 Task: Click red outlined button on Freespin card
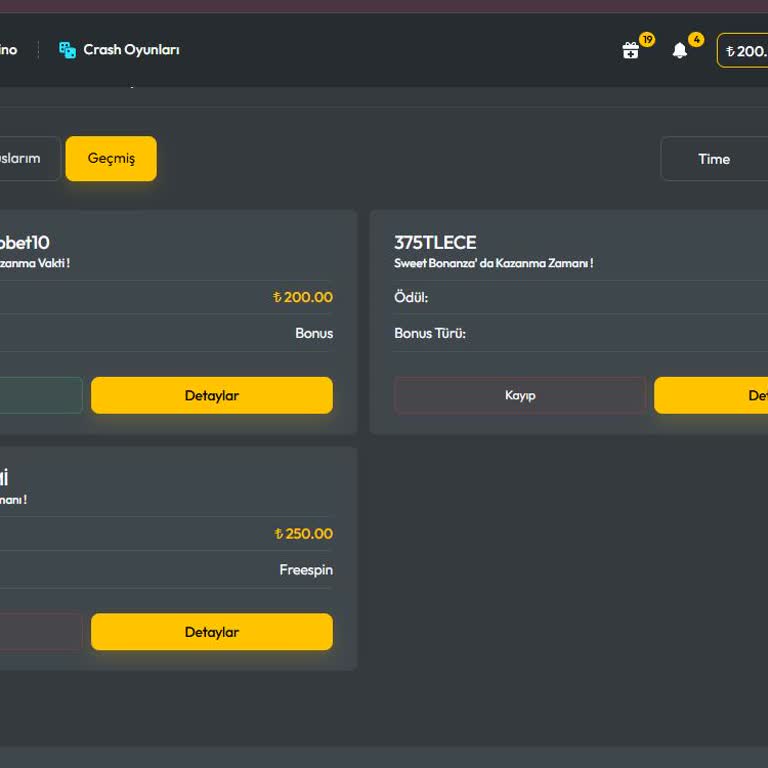coord(40,632)
